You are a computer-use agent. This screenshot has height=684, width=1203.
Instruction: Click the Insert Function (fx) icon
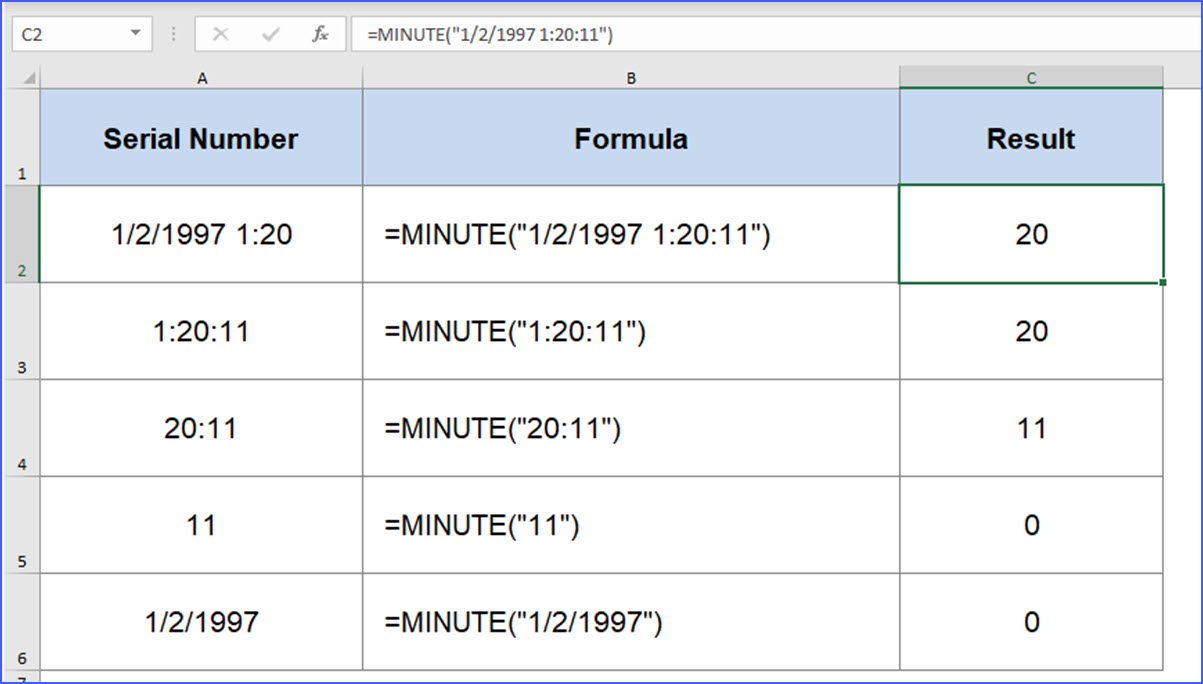(x=320, y=34)
